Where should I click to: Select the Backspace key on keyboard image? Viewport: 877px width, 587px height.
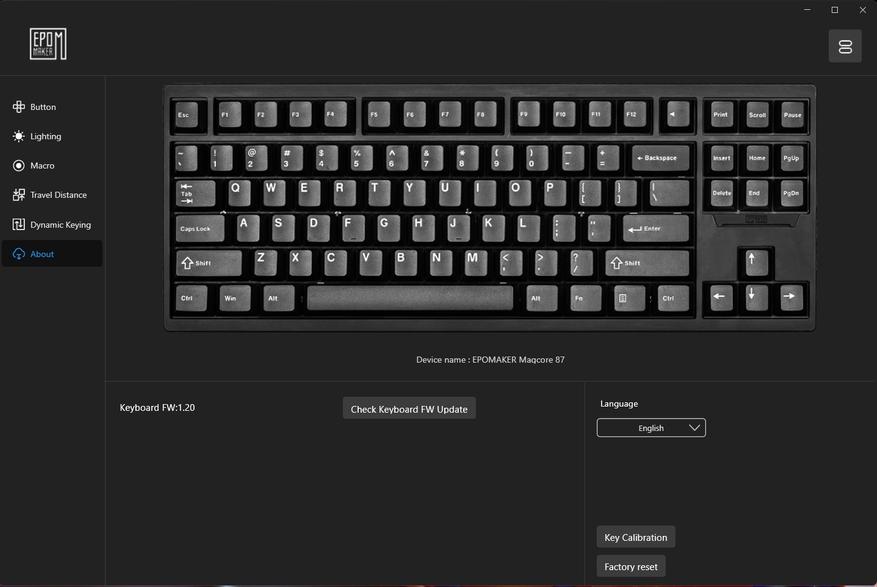click(x=660, y=159)
